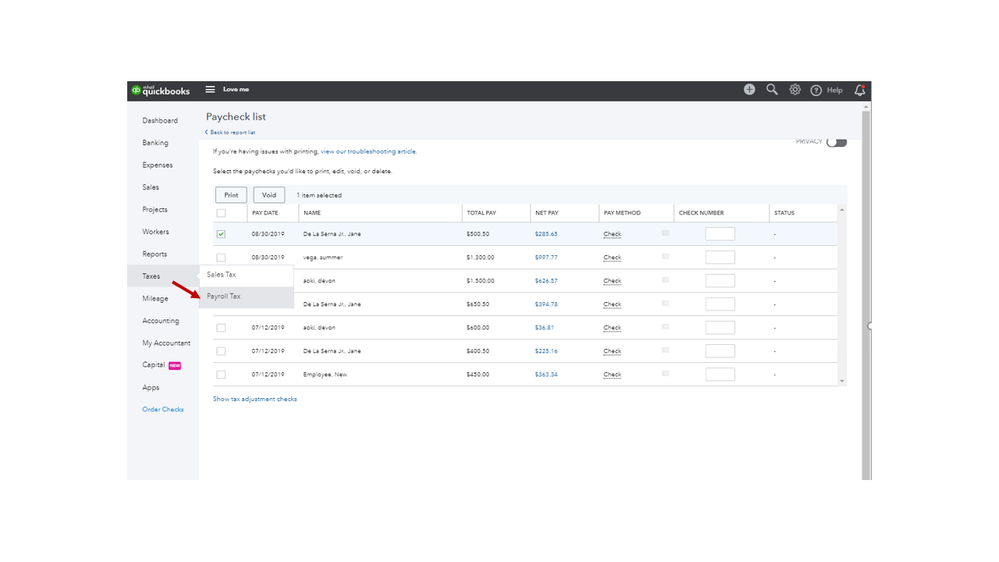Toggle the Privacy switch
The height and width of the screenshot is (562, 999).
[836, 142]
